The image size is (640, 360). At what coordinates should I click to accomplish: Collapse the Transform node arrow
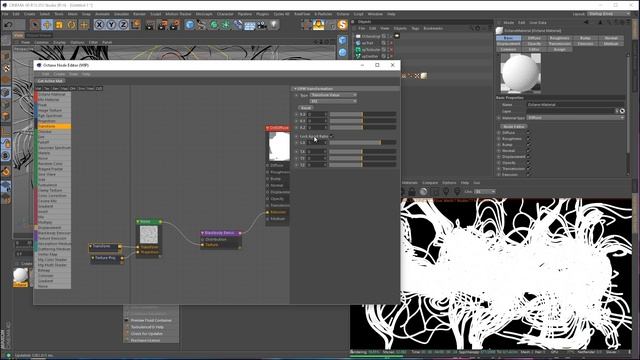(91, 247)
